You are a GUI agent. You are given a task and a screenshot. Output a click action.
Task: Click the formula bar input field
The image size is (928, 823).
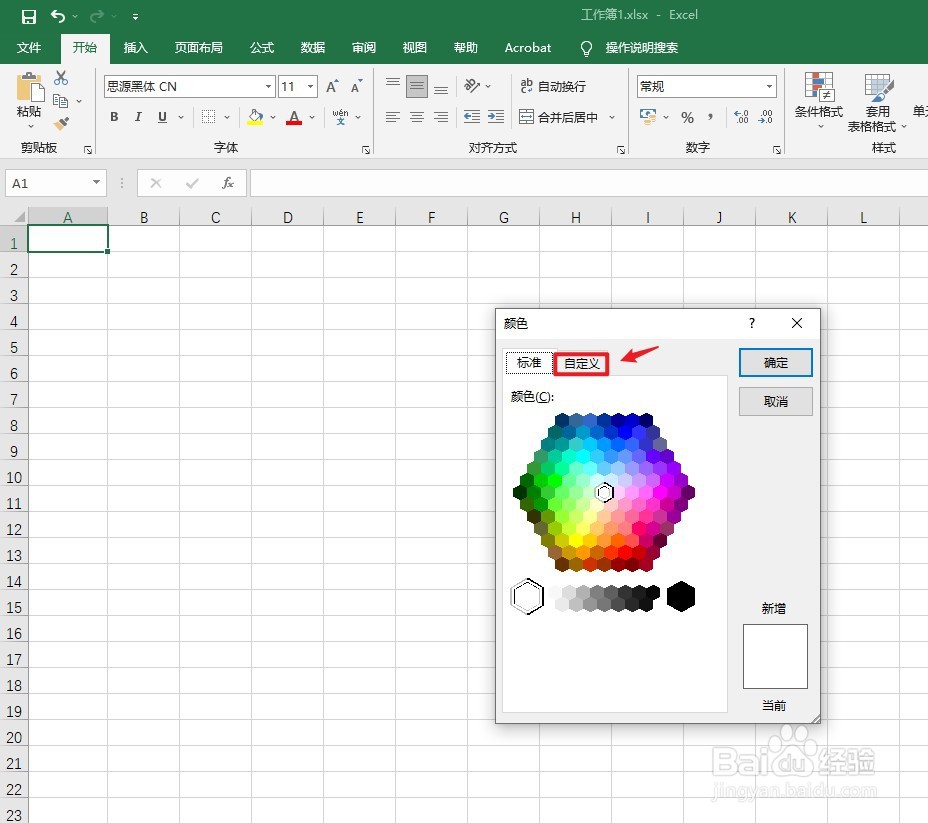click(589, 183)
